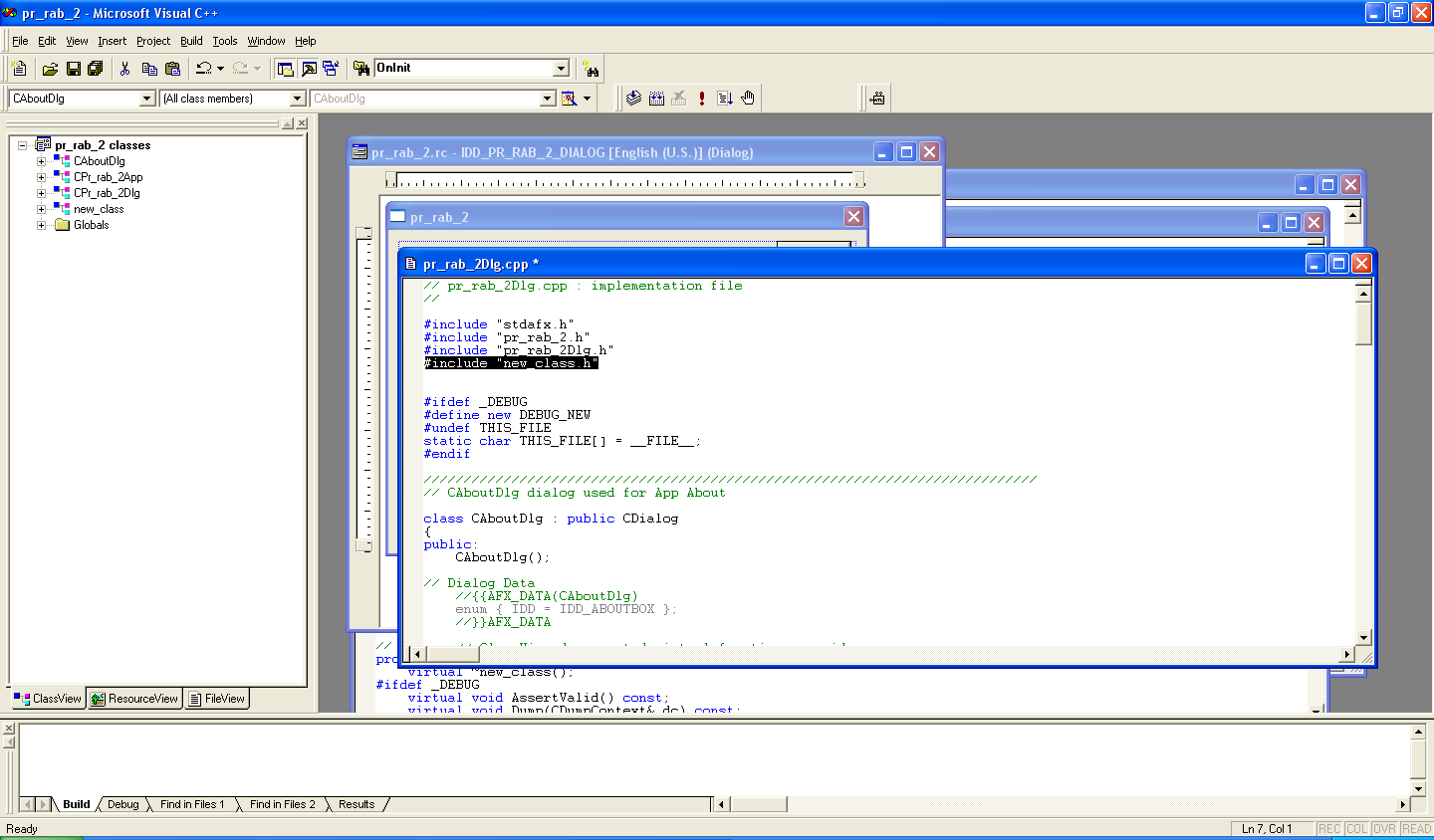The height and width of the screenshot is (840, 1434).
Task: Switch to the ResourceView tab
Action: (134, 699)
